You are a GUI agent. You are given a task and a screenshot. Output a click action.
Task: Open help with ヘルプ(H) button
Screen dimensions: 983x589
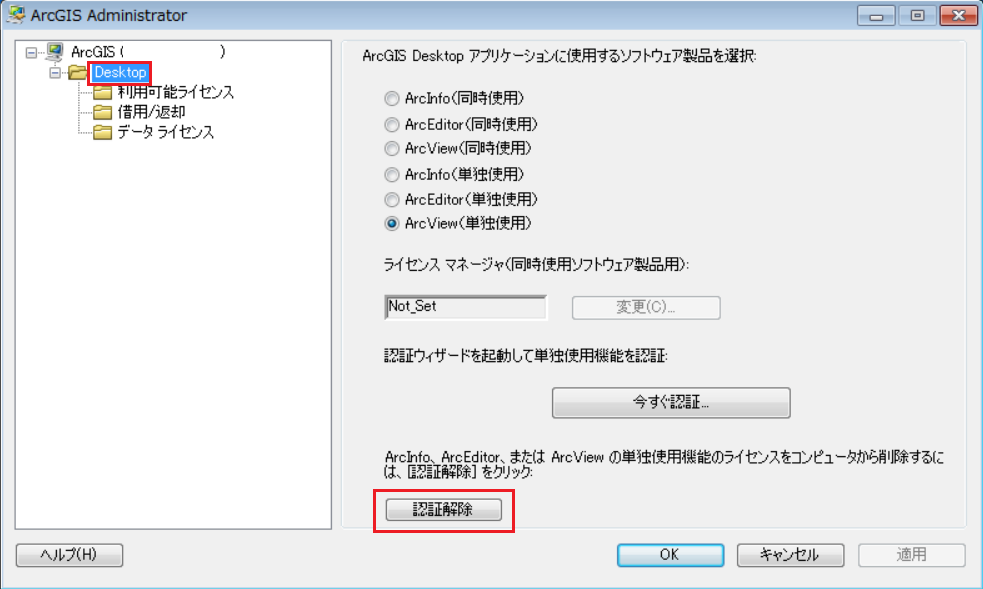[x=69, y=555]
